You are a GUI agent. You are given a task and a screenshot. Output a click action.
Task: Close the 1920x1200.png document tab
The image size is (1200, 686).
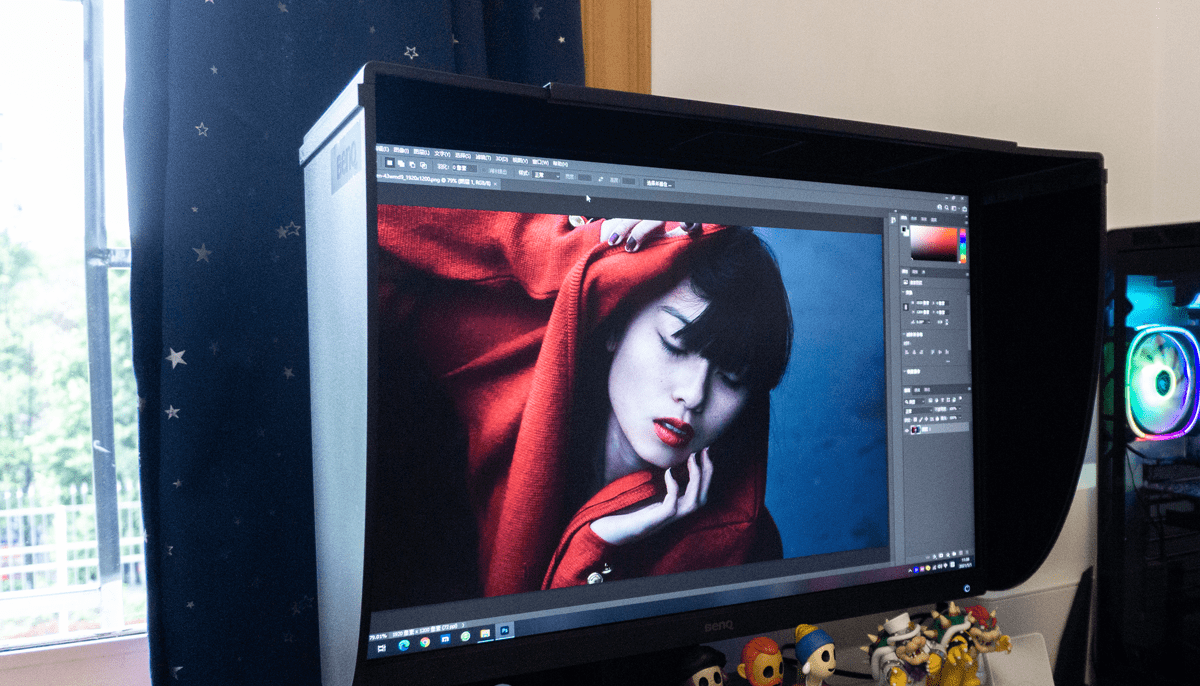click(495, 183)
